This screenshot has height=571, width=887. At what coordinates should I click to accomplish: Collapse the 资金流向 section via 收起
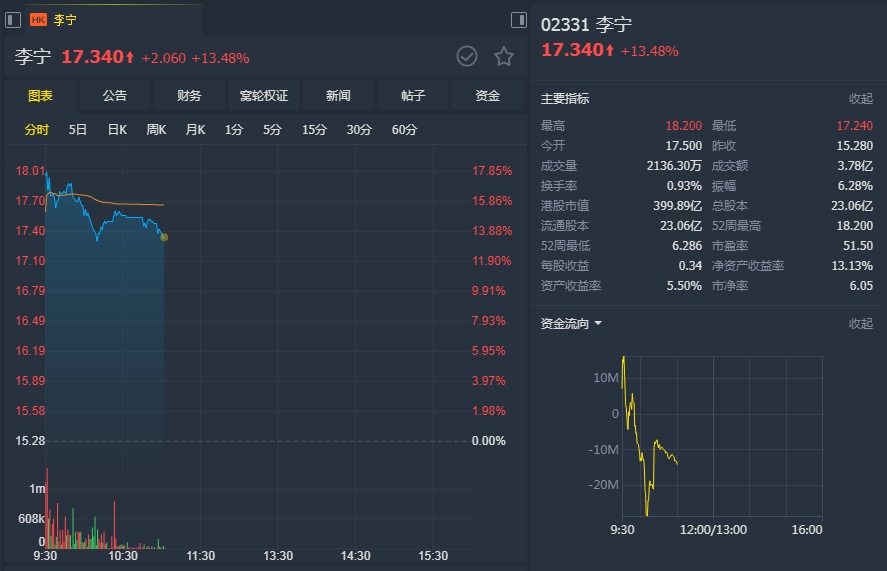click(860, 324)
